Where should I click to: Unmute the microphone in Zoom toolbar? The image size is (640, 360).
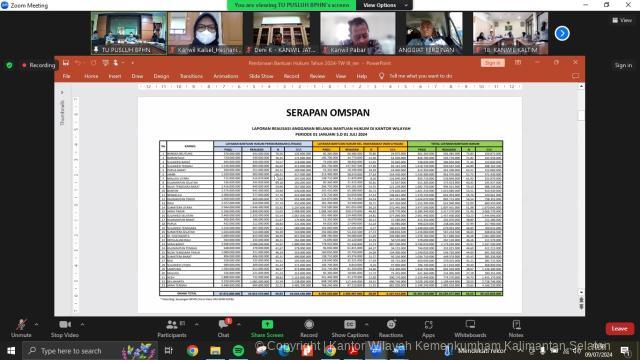[21, 328]
